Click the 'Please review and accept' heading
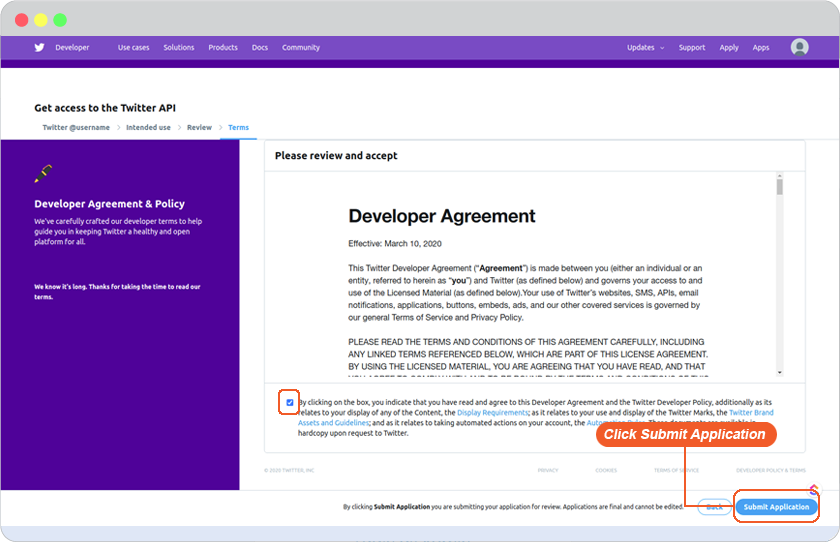Image resolution: width=840 pixels, height=542 pixels. [336, 156]
